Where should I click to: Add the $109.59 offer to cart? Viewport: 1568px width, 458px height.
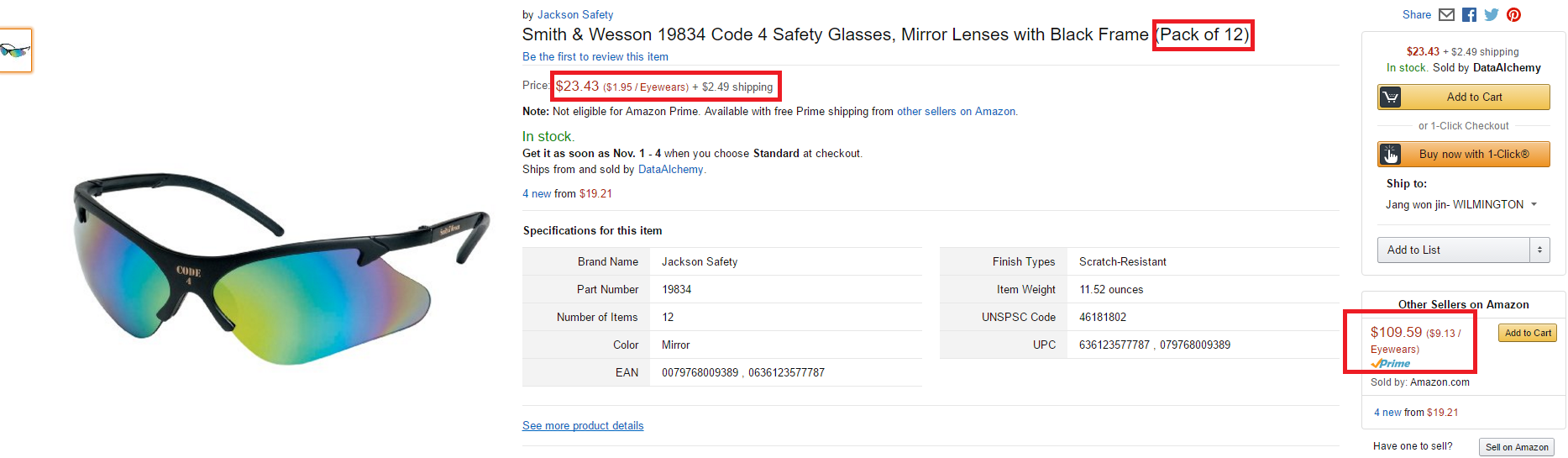1527,334
